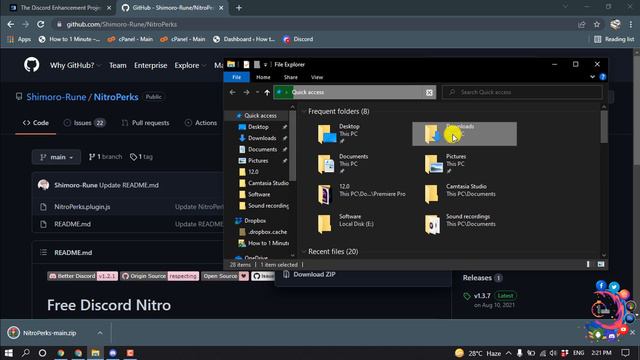
Task: Open the Shimoro-Rune profile link
Action: coord(56,97)
